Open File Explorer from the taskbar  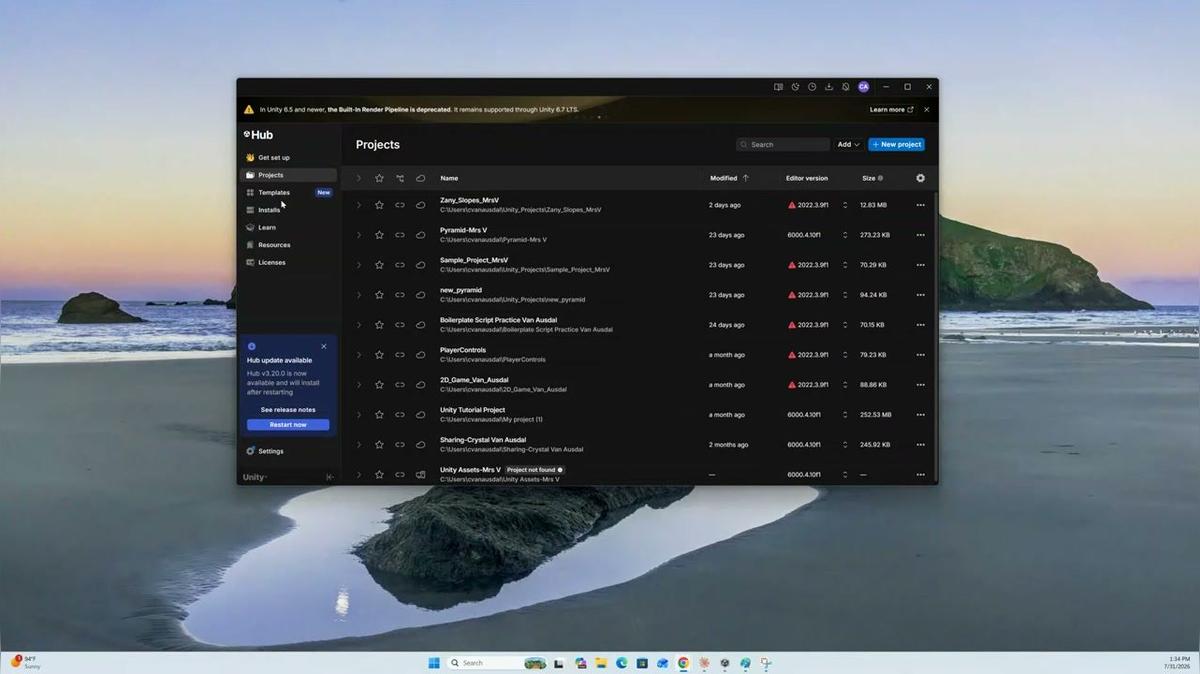point(601,663)
